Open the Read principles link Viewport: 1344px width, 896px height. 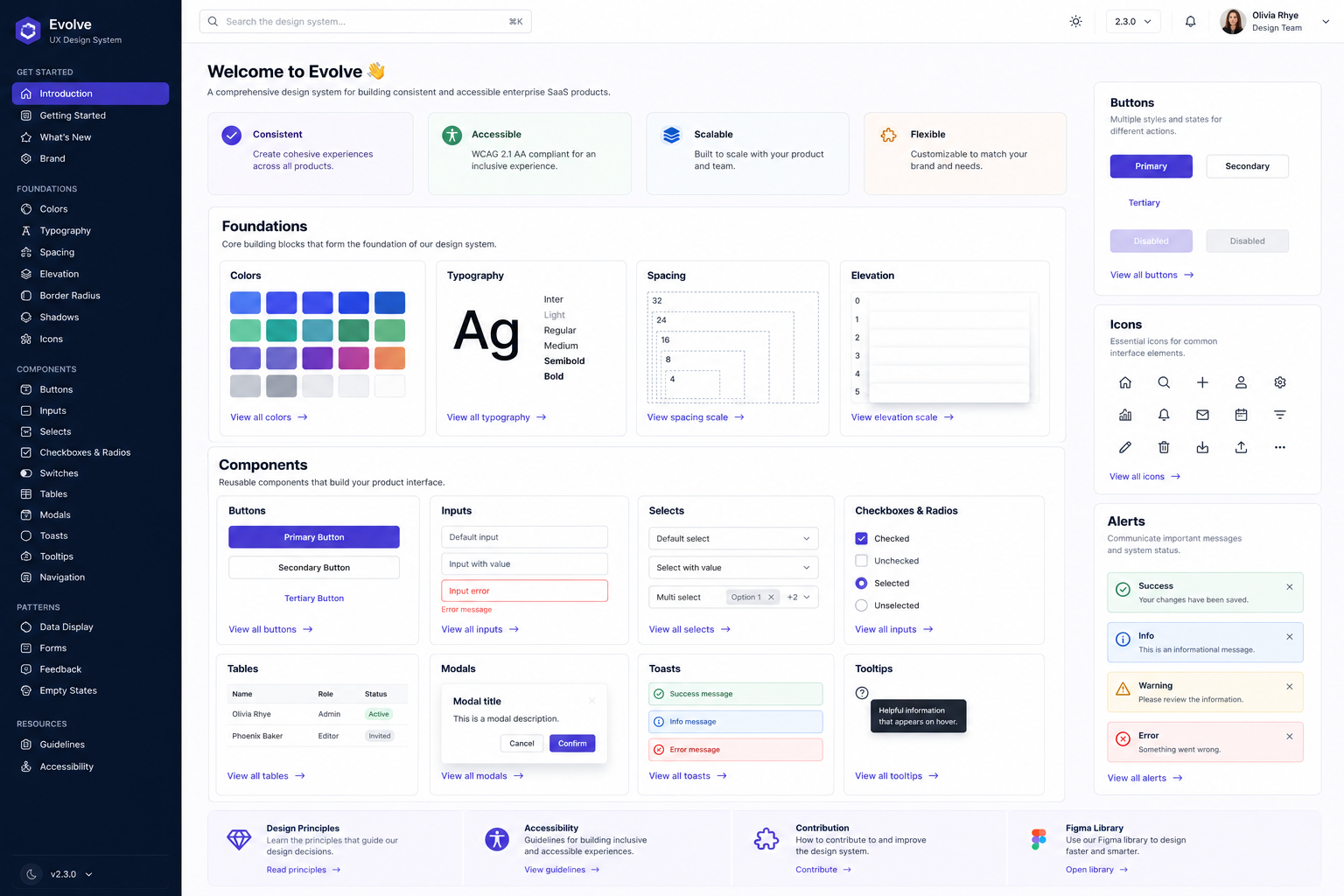coord(304,870)
